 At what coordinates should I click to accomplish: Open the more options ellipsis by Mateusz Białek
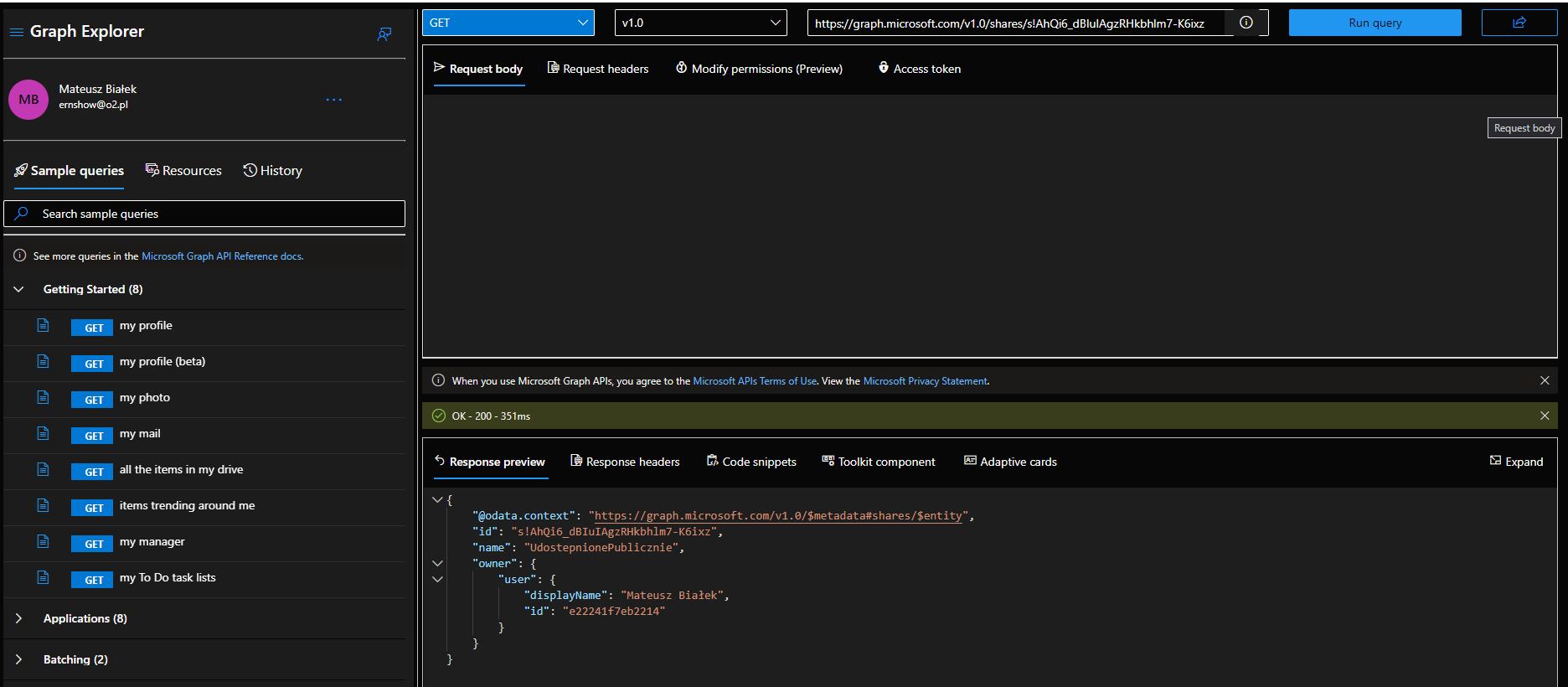(334, 100)
